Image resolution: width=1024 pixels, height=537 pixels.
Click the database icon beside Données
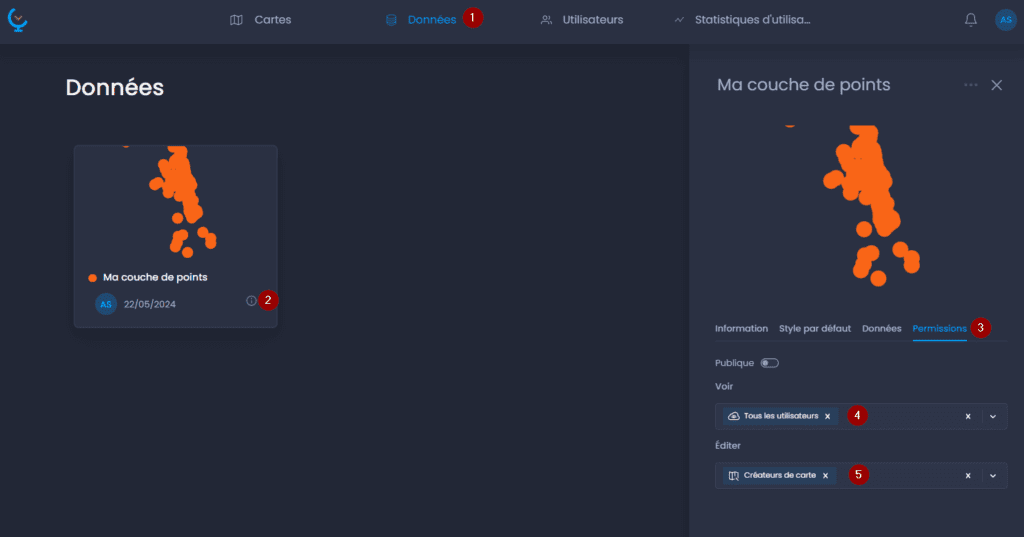tap(391, 20)
